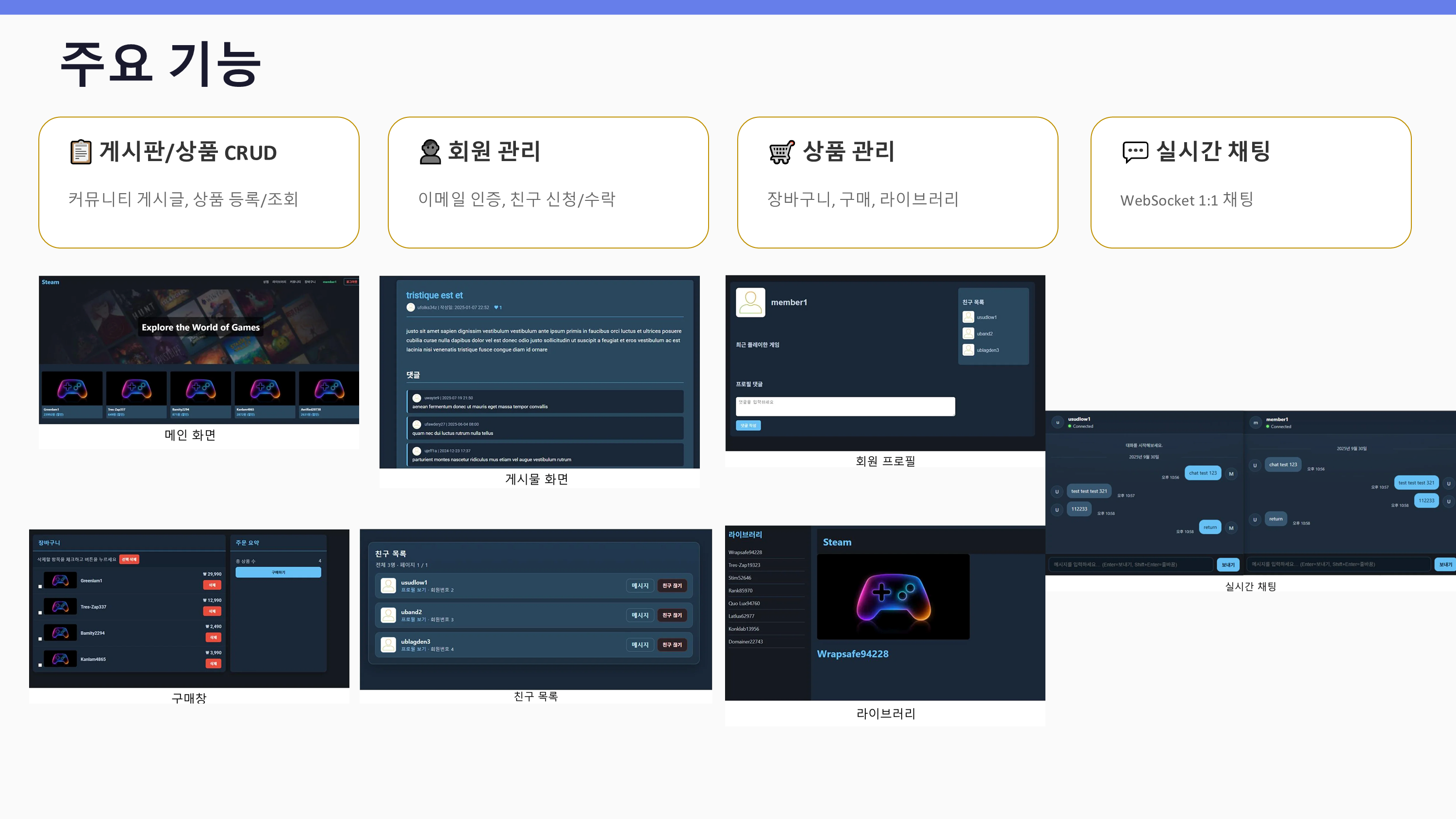Click the Steam logo on the main screen
The image size is (1456, 819).
[50, 282]
